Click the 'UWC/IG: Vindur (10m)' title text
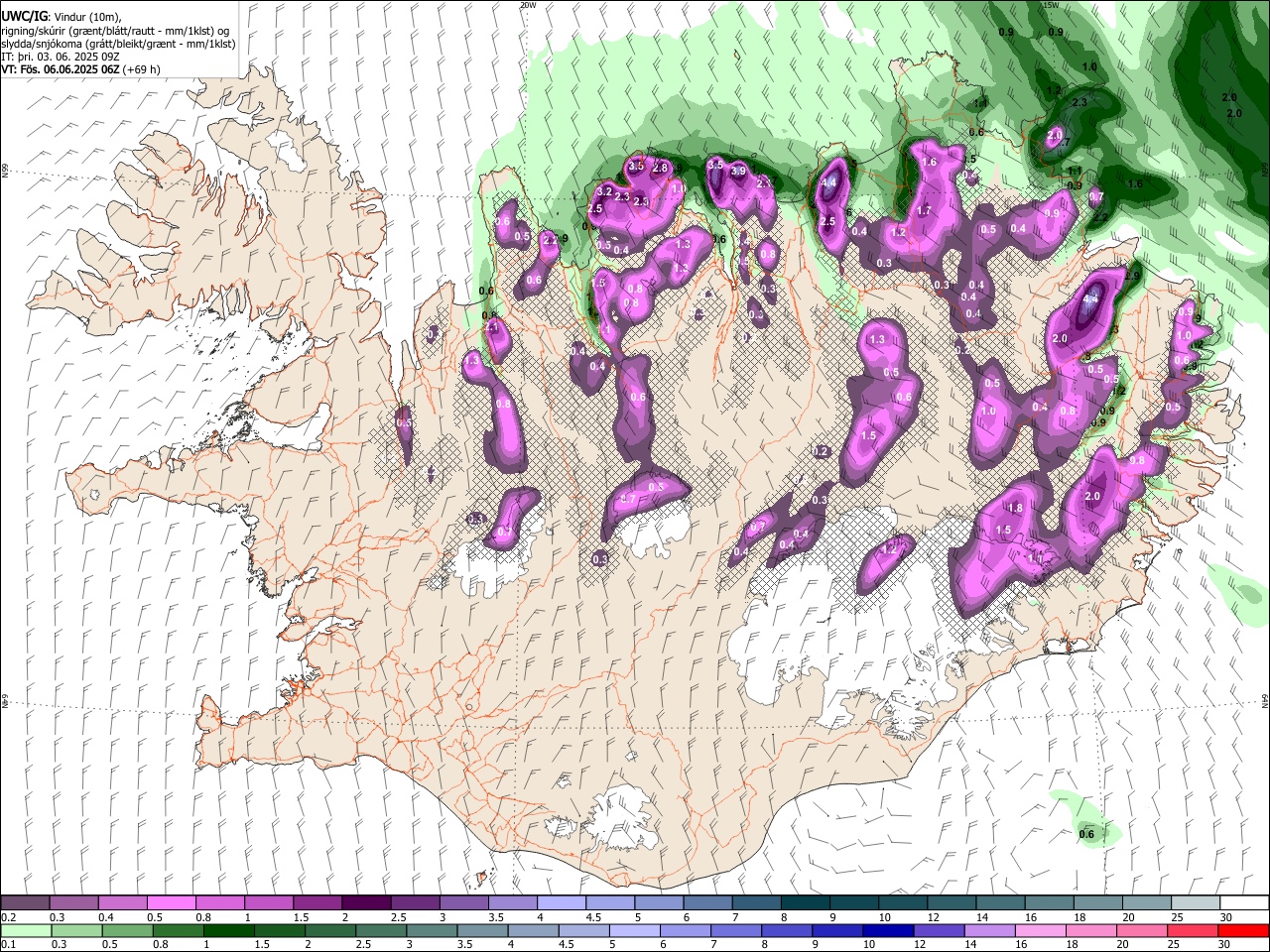The width and height of the screenshot is (1270, 952). click(61, 17)
